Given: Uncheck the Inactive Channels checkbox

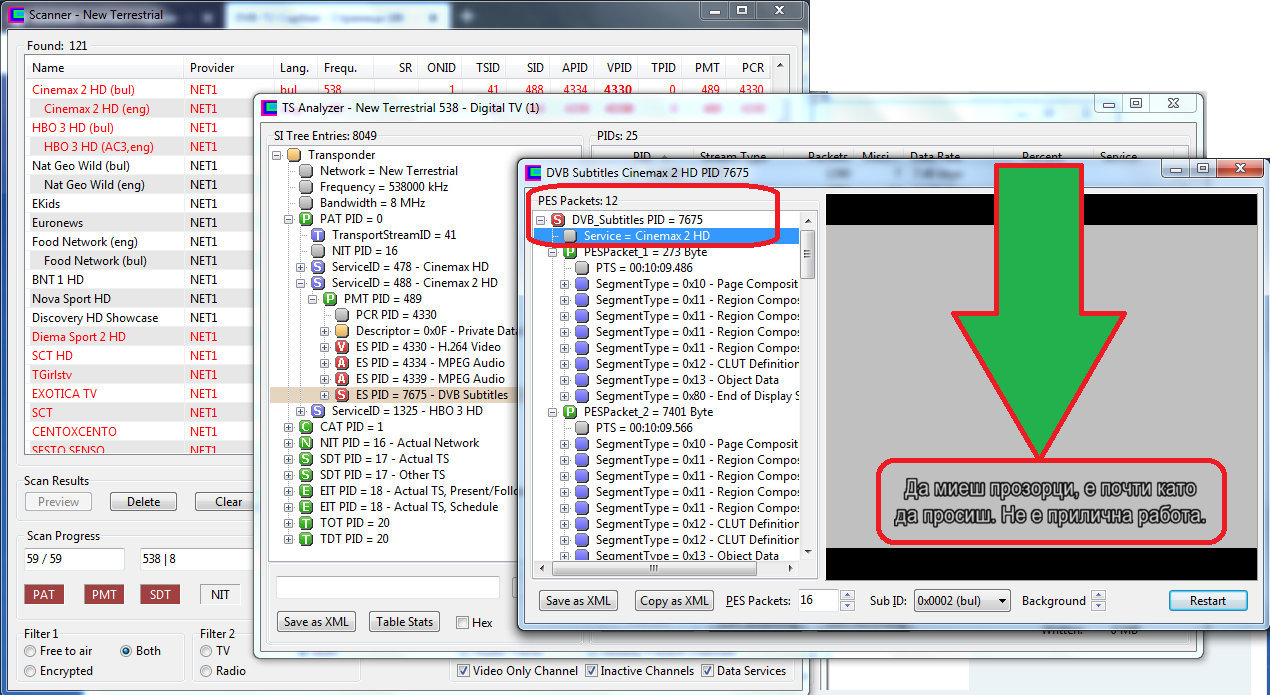Looking at the screenshot, I should (x=592, y=671).
